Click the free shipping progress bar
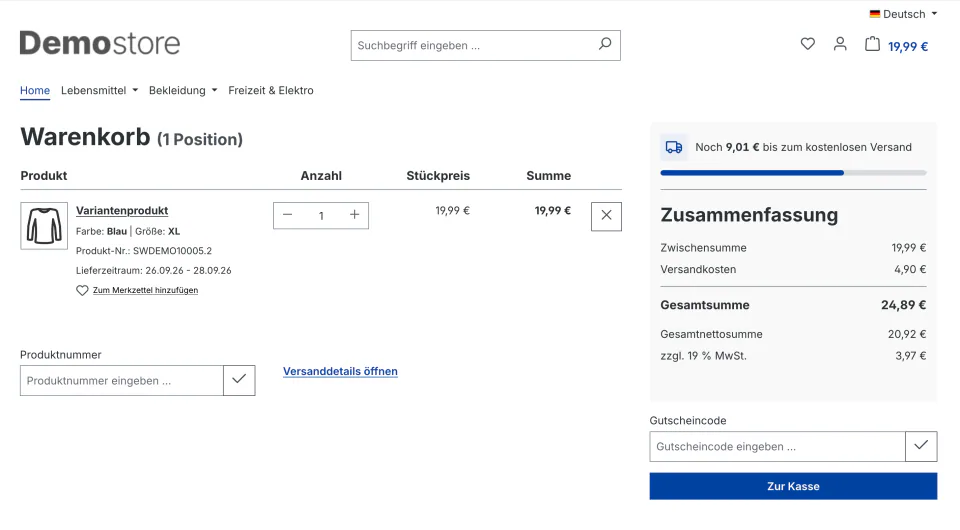This screenshot has width=960, height=530. coord(793,173)
